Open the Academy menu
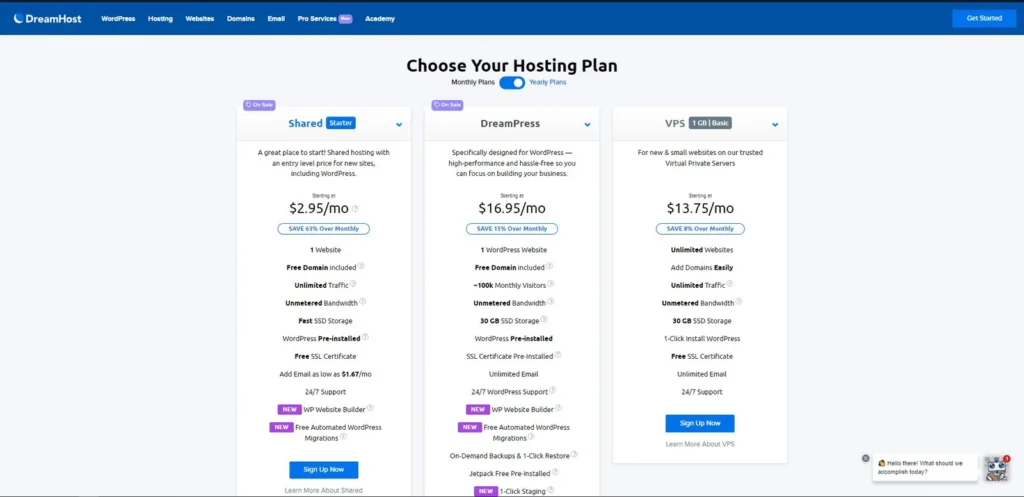Image resolution: width=1024 pixels, height=497 pixels. (x=380, y=19)
